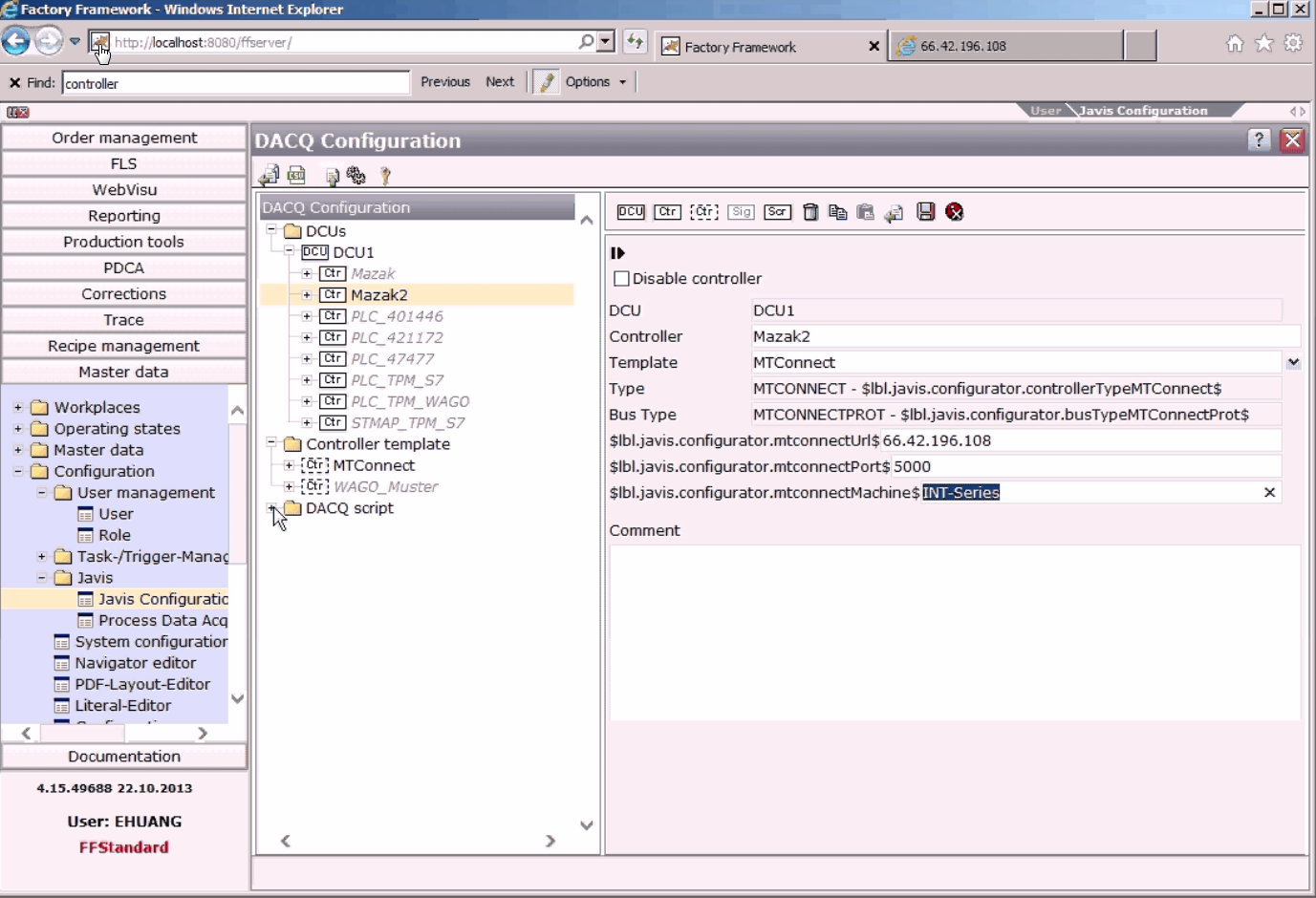Select PLC_401446 controller in tree
1316x898 pixels.
[397, 316]
